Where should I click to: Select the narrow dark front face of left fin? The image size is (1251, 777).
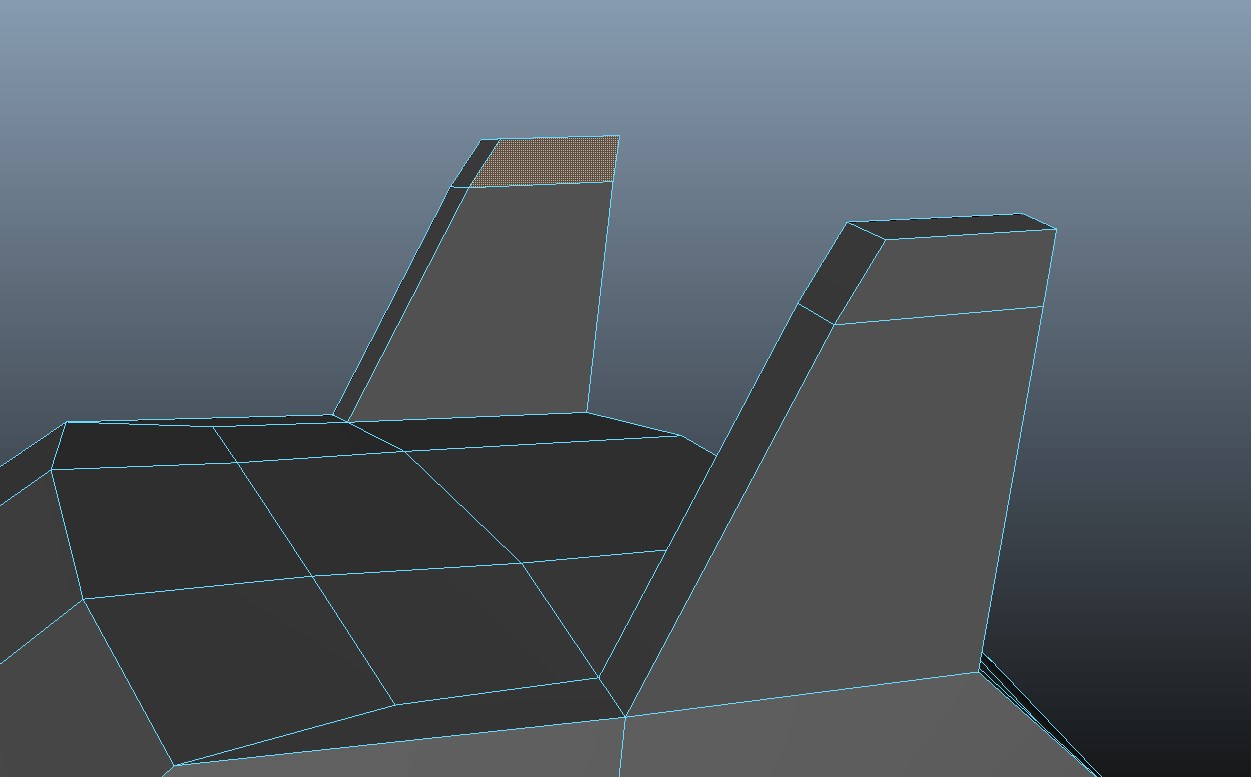click(x=400, y=300)
